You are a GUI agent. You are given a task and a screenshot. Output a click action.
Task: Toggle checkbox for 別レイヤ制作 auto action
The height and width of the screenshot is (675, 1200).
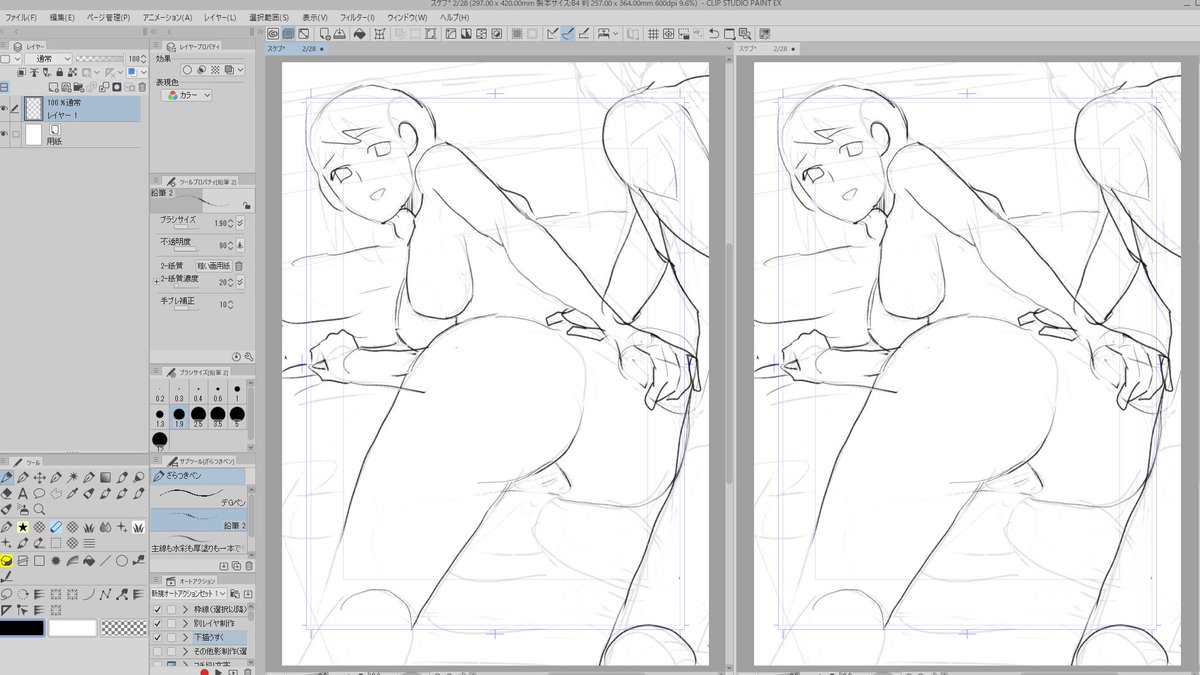tap(157, 624)
